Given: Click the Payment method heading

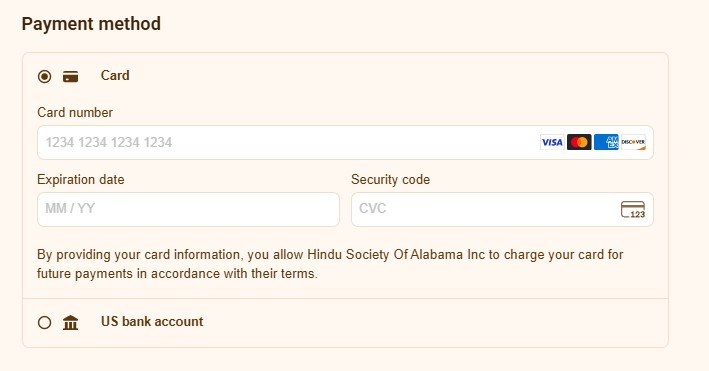Looking at the screenshot, I should 91,24.
